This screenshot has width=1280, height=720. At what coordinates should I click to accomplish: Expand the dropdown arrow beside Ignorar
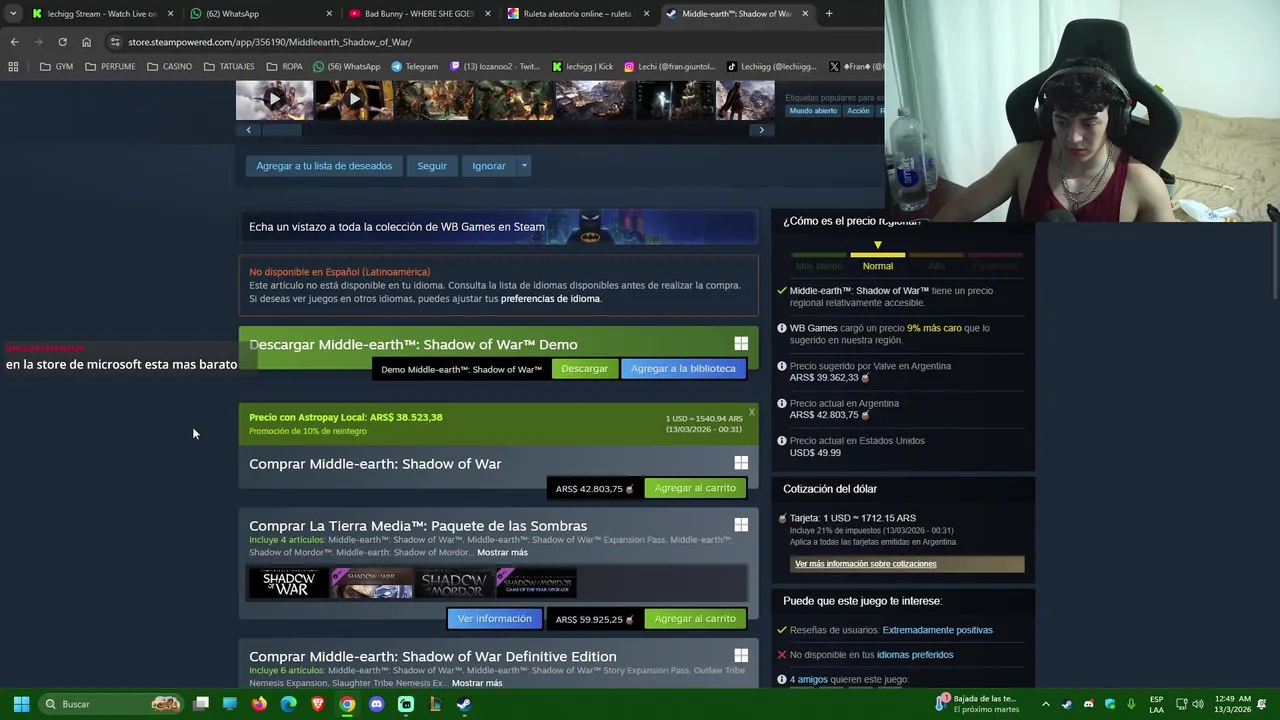point(523,166)
